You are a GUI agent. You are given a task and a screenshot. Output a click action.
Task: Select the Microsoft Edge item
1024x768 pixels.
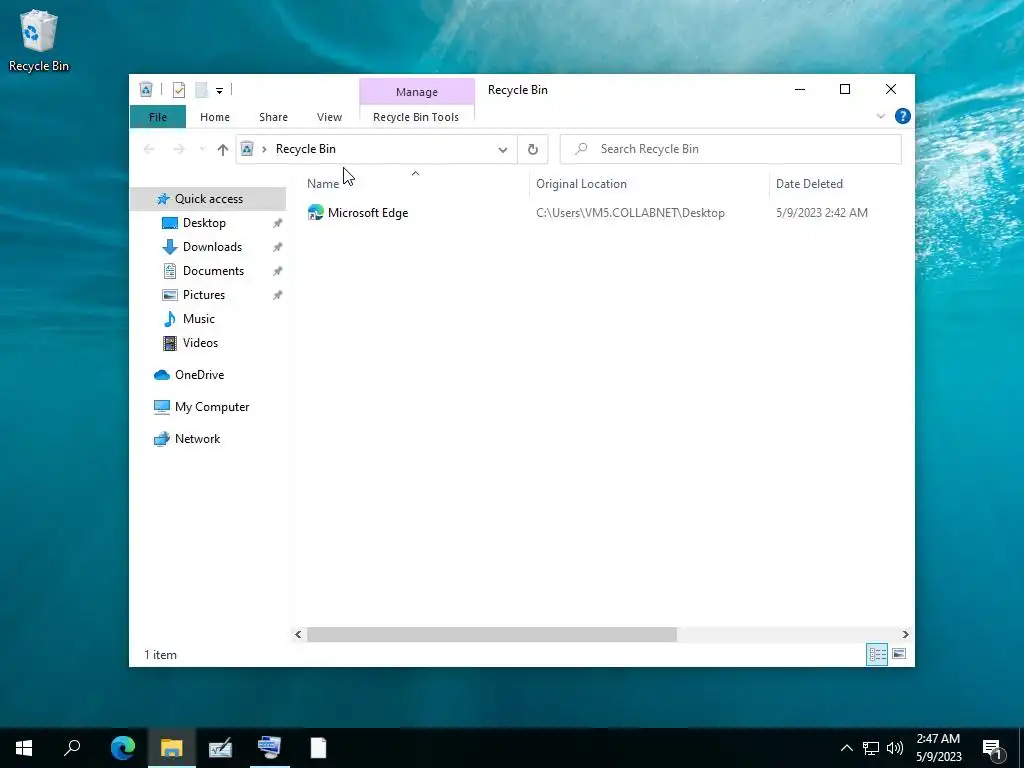click(368, 213)
